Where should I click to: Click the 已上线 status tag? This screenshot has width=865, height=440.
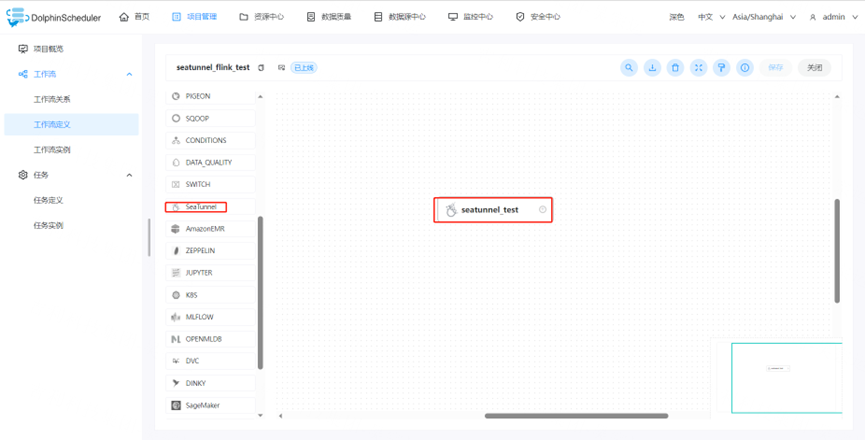tap(304, 68)
